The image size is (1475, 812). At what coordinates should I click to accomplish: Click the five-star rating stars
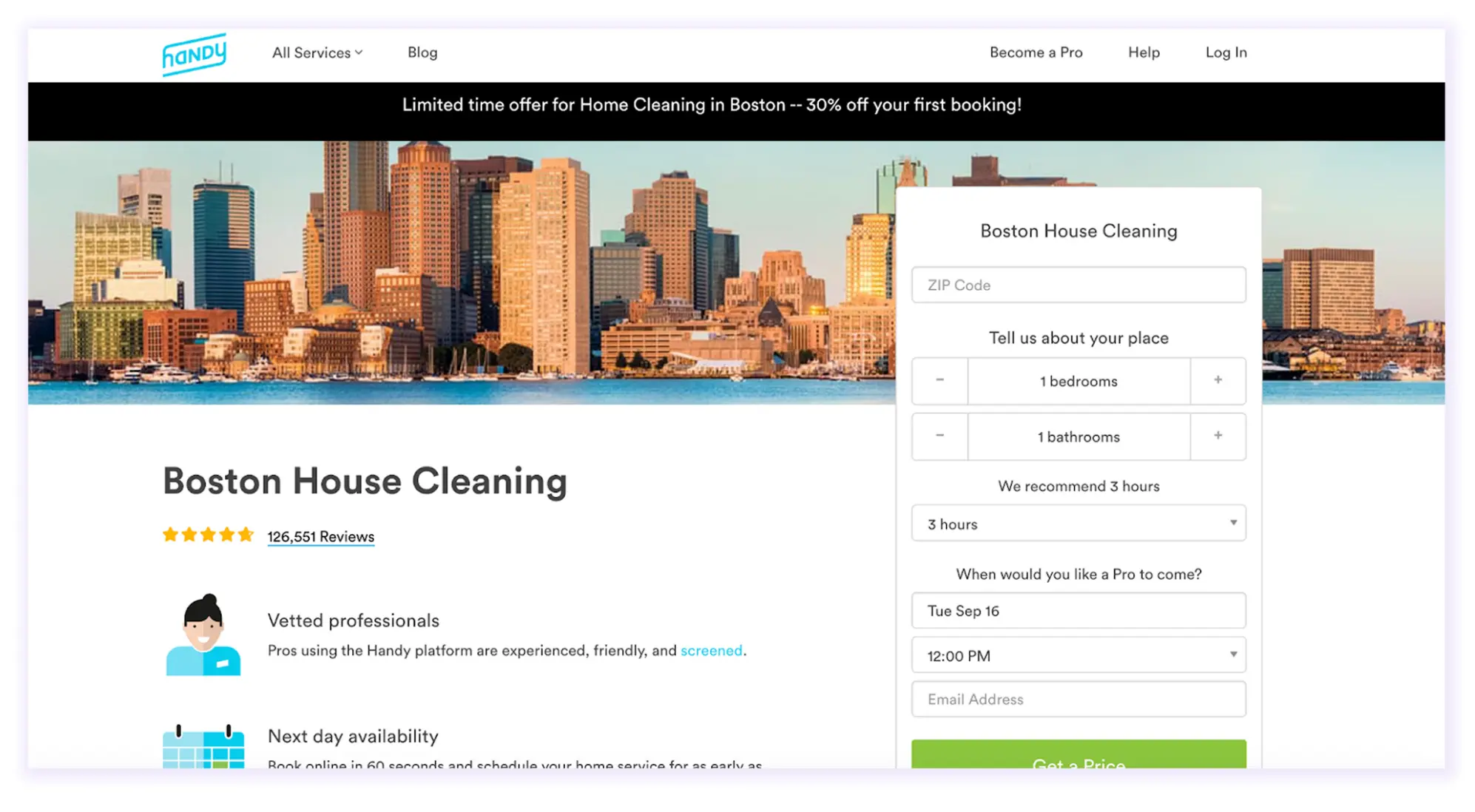(207, 534)
